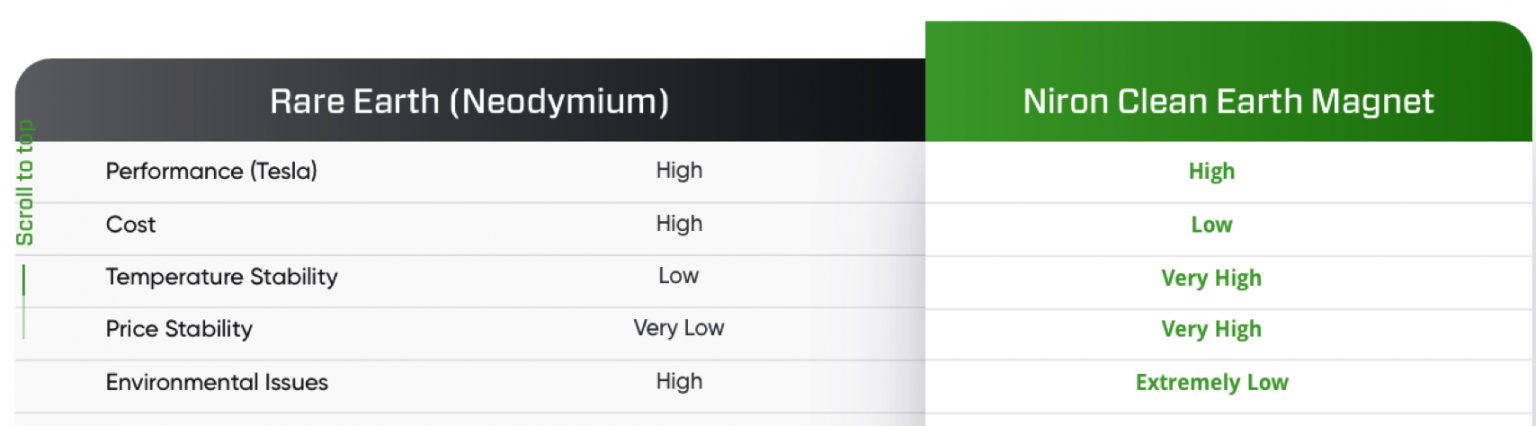Select Rare Earth's High Environmental Issues value

[x=679, y=381]
